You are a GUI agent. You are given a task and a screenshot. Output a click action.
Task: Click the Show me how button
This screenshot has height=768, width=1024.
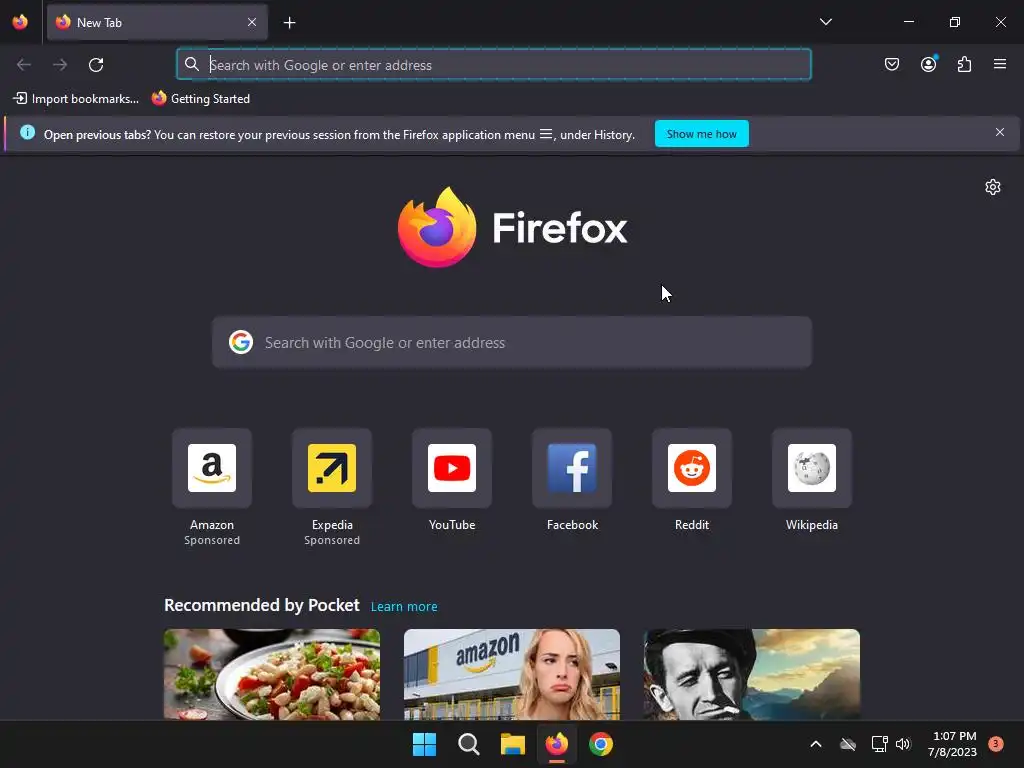(x=701, y=134)
